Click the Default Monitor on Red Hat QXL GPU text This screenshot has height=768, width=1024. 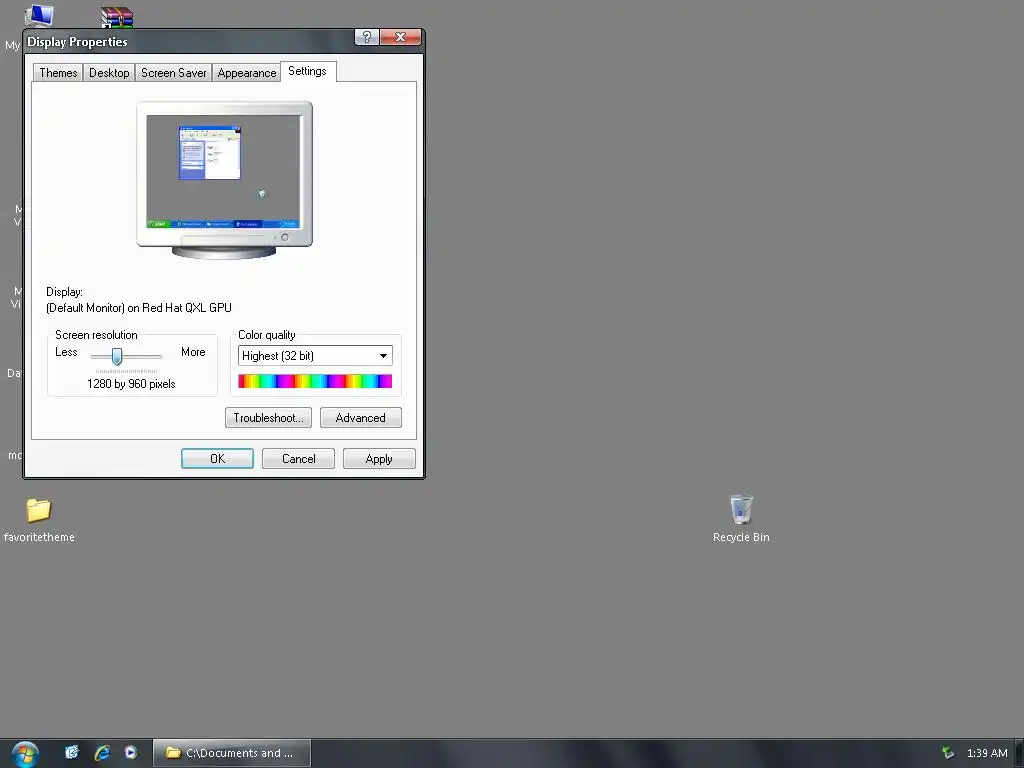pyautogui.click(x=138, y=308)
